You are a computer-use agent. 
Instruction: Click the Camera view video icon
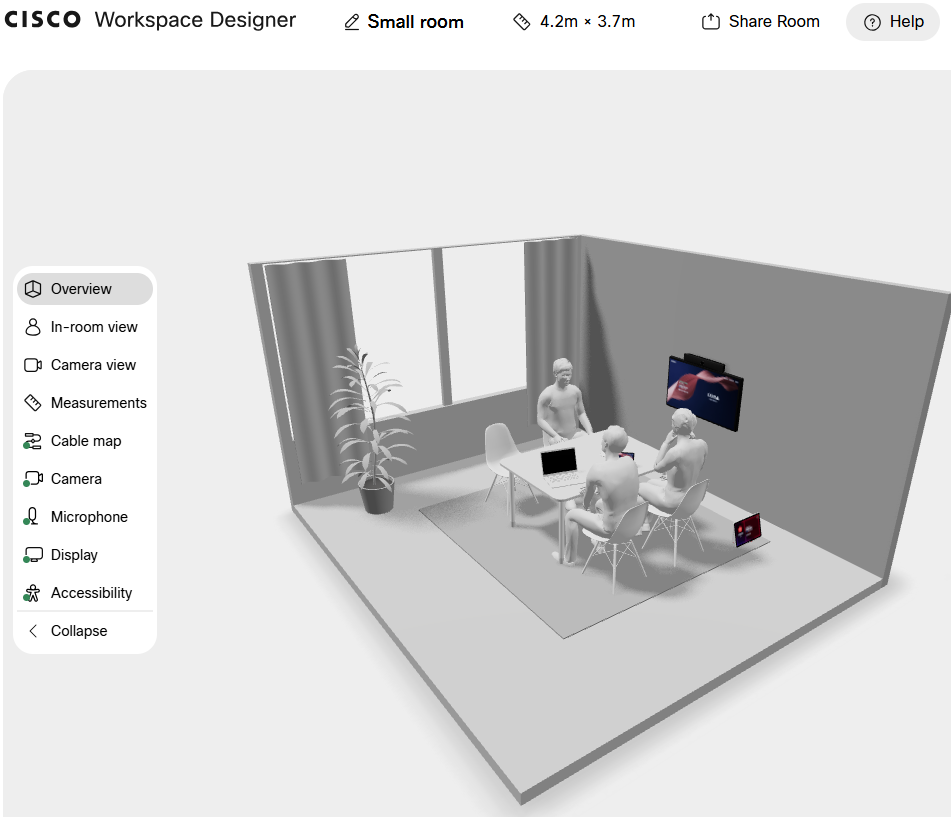click(x=33, y=365)
